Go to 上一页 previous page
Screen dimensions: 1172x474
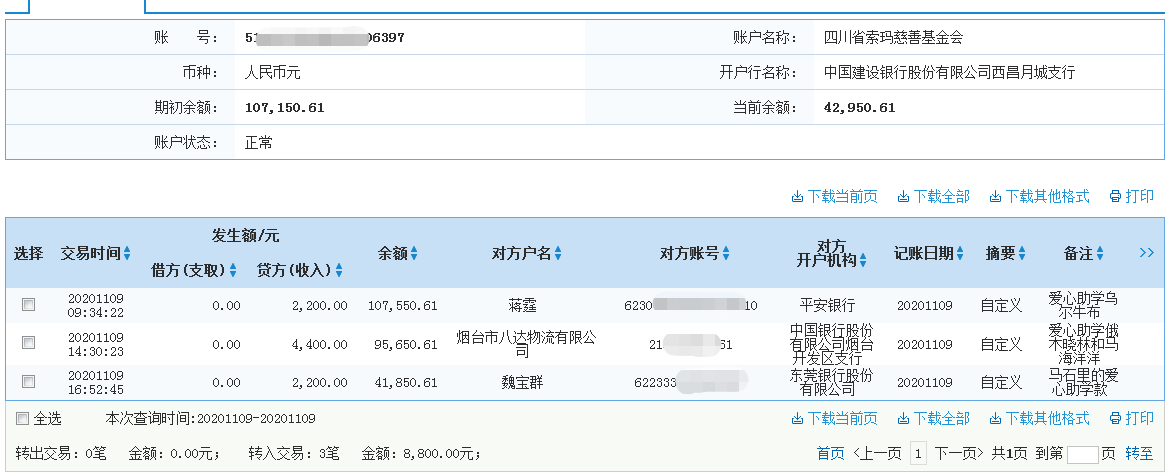[878, 454]
